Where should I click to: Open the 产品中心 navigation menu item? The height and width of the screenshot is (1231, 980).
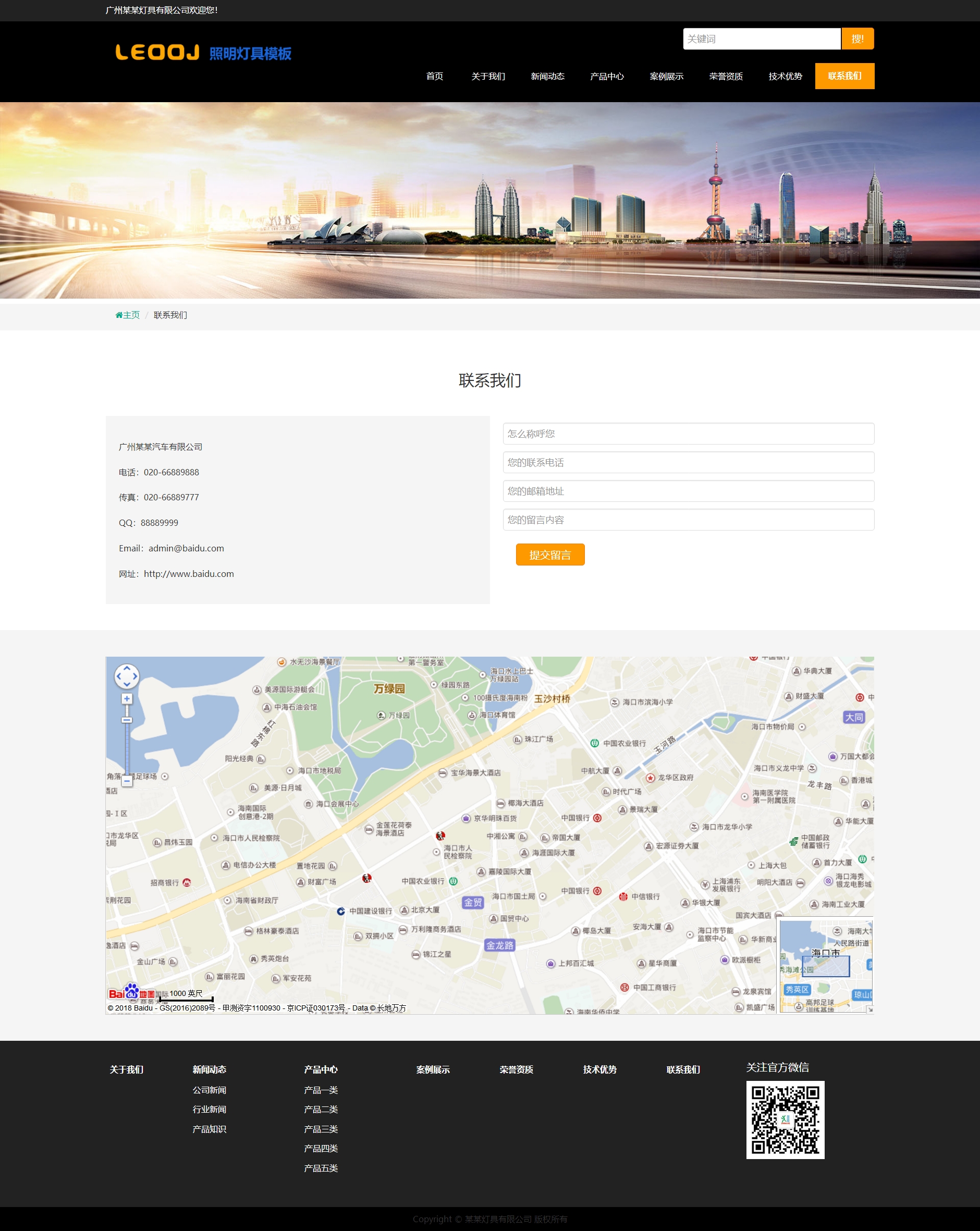(606, 77)
